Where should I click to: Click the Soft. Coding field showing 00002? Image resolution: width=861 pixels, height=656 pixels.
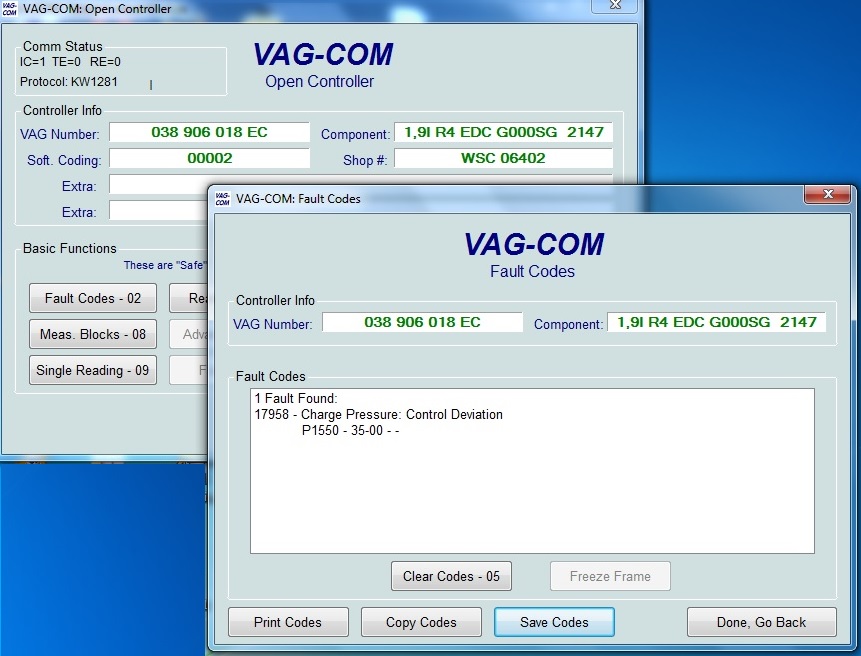pyautogui.click(x=209, y=158)
